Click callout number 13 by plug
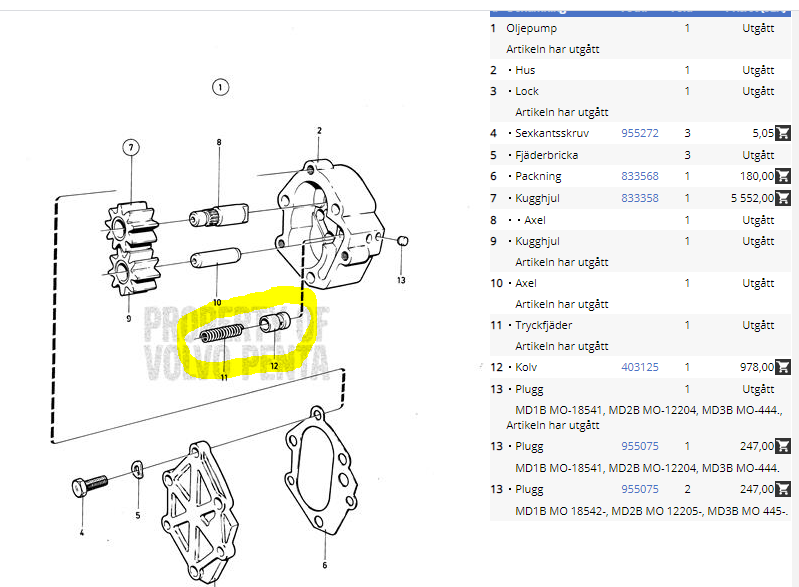Screen dimensions: 799x587 tap(401, 280)
